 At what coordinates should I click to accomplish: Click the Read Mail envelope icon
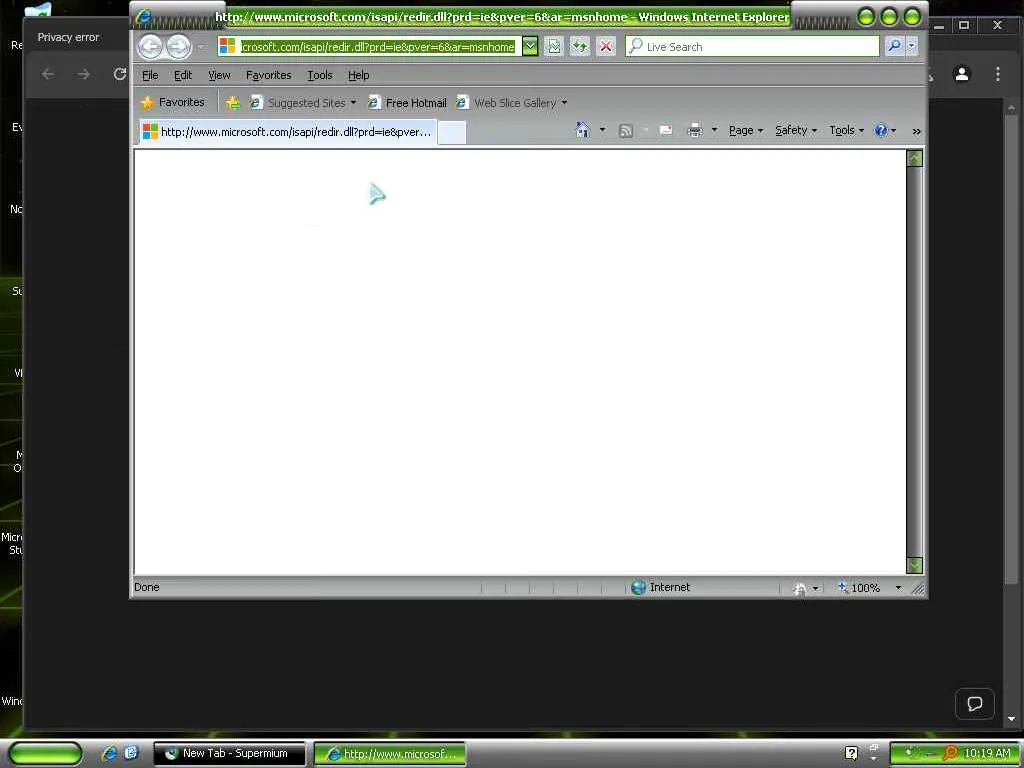666,131
